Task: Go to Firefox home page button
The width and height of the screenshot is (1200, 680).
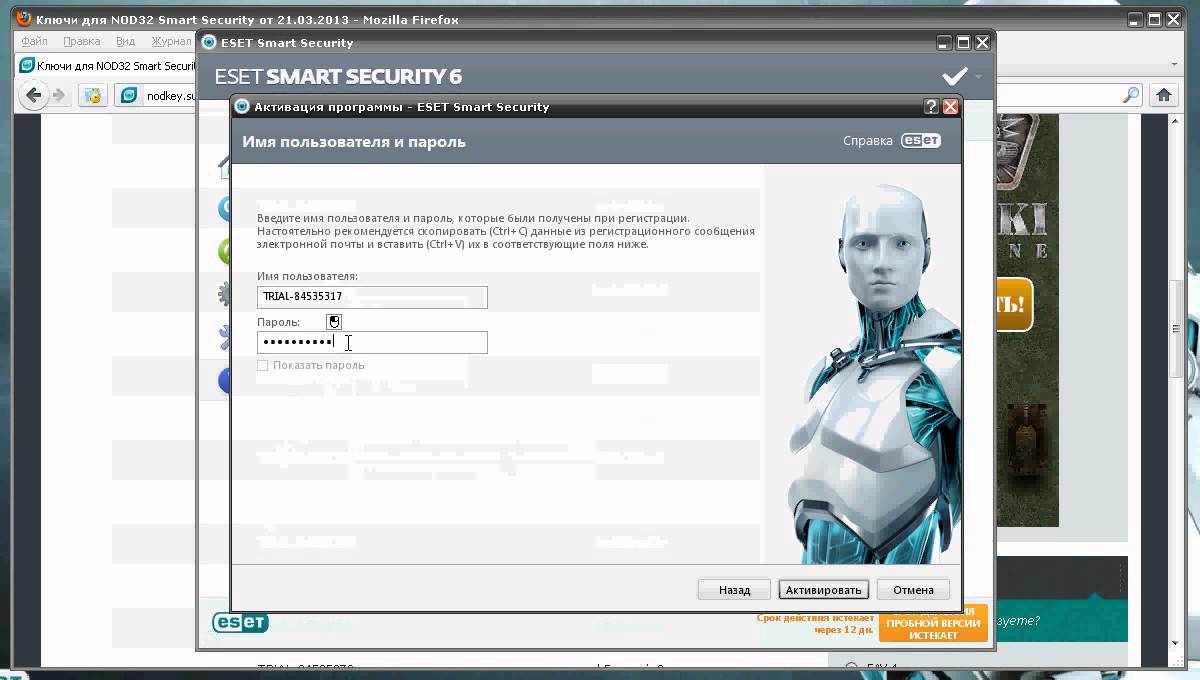Action: coord(1163,96)
